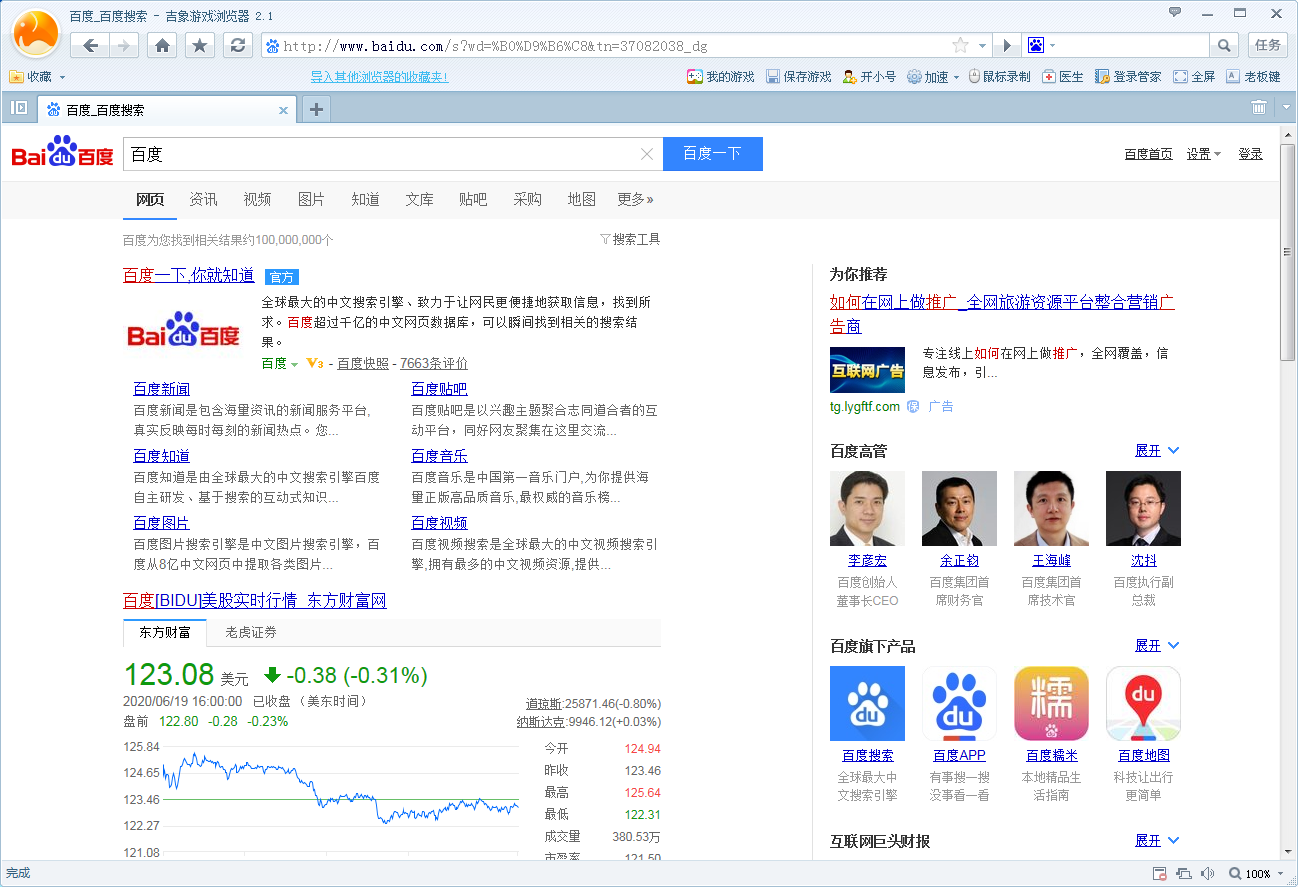Open browser message bubble icon in title bar
Image resolution: width=1298 pixels, height=887 pixels.
[1175, 13]
